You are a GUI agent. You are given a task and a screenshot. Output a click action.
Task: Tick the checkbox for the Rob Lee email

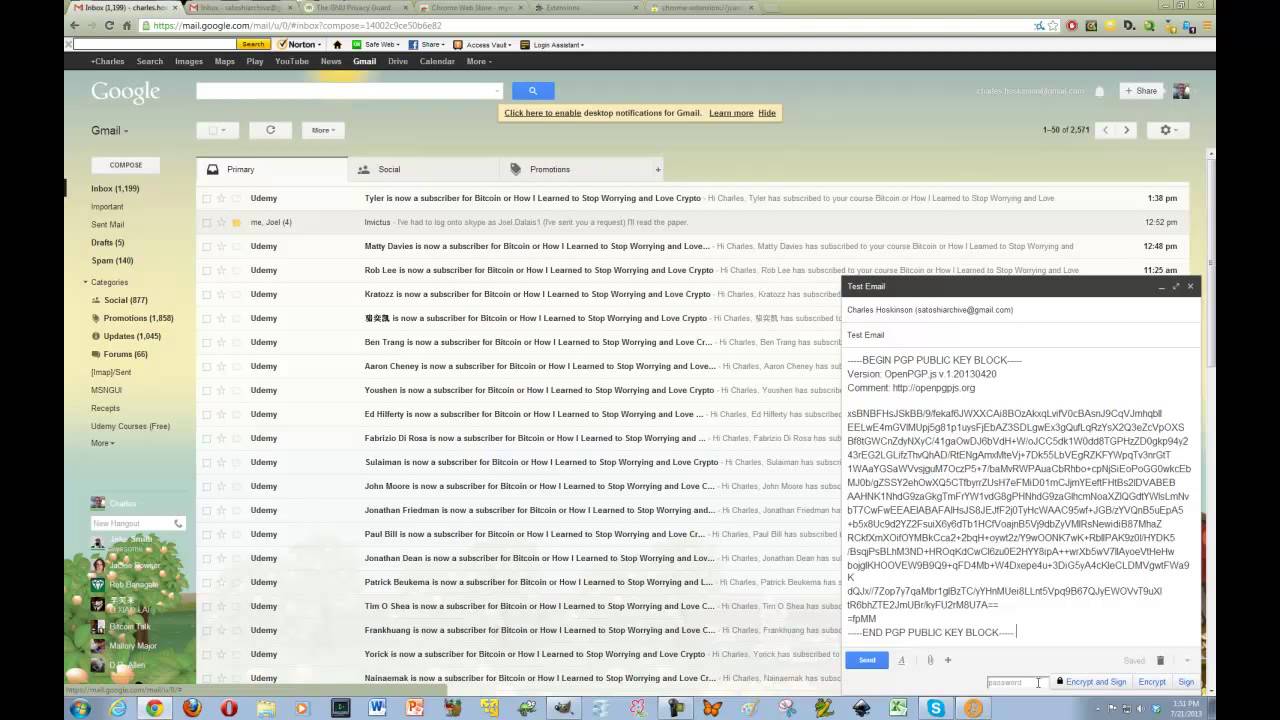click(x=207, y=270)
